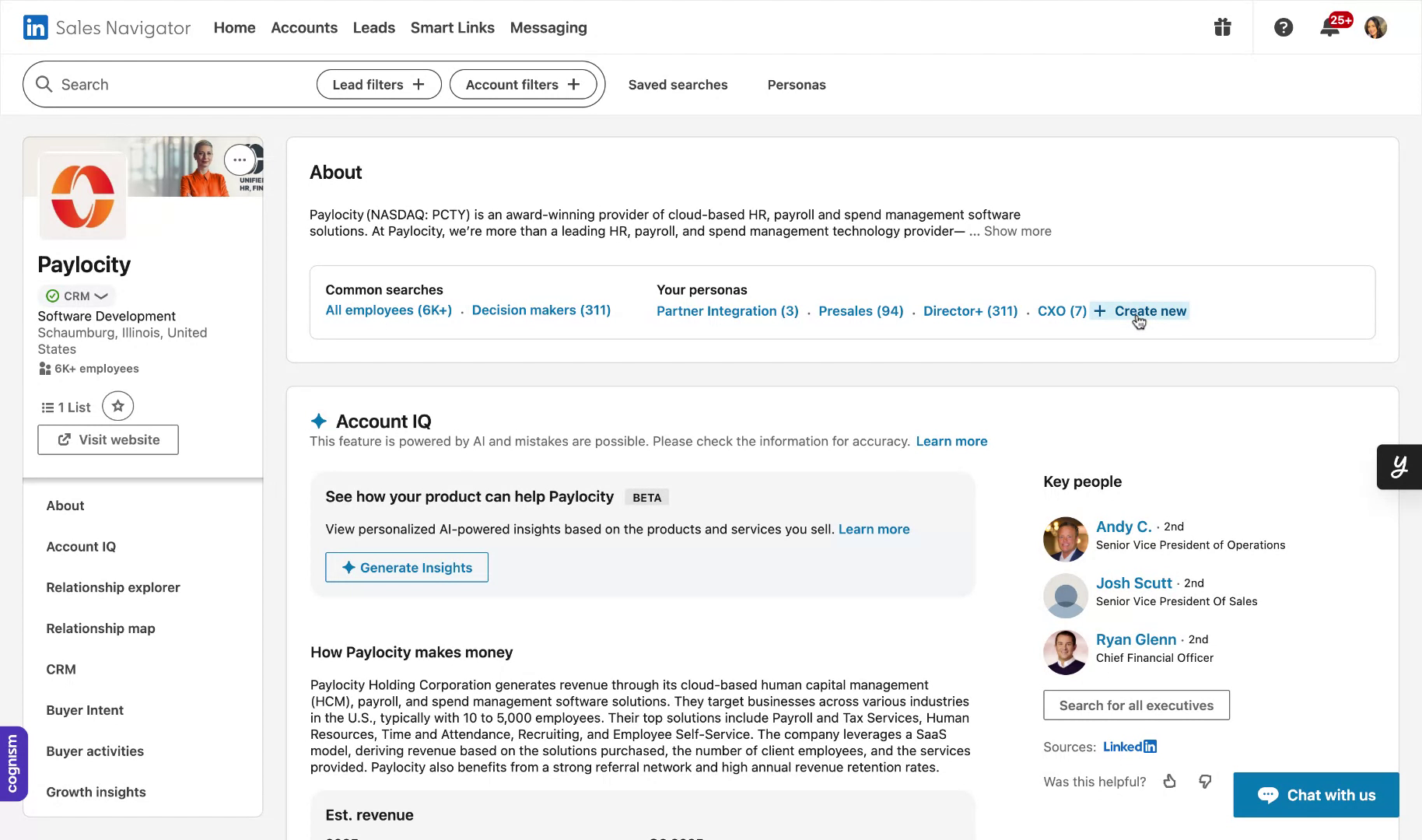Open the more options ellipsis on Paylocity card
The image size is (1422, 840).
(240, 159)
